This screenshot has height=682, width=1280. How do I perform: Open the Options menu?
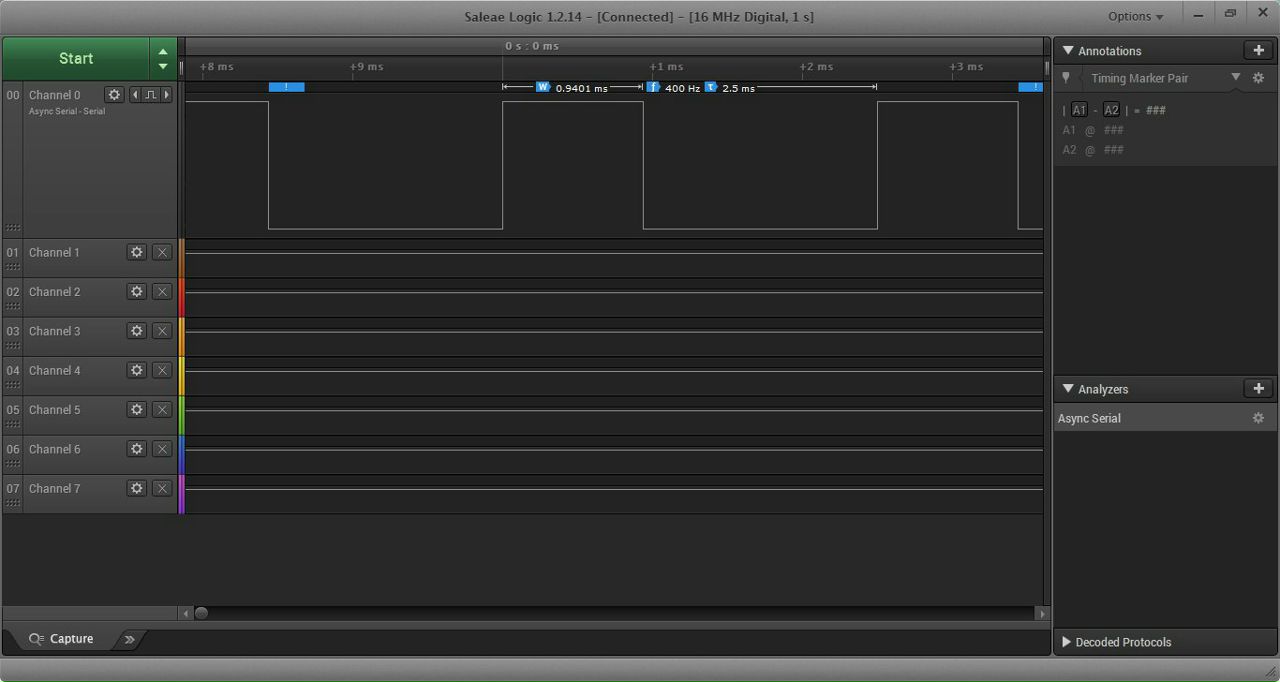(1135, 16)
